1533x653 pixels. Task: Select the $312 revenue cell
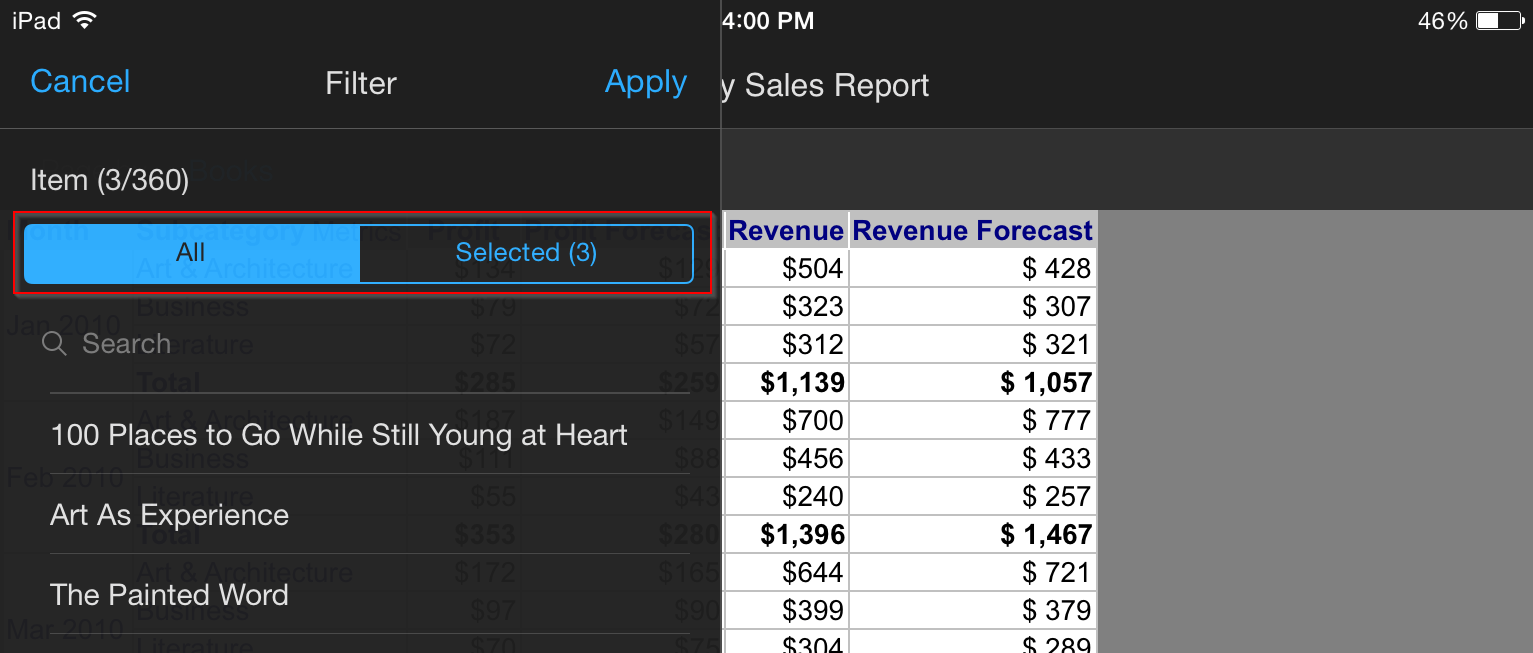[x=786, y=344]
